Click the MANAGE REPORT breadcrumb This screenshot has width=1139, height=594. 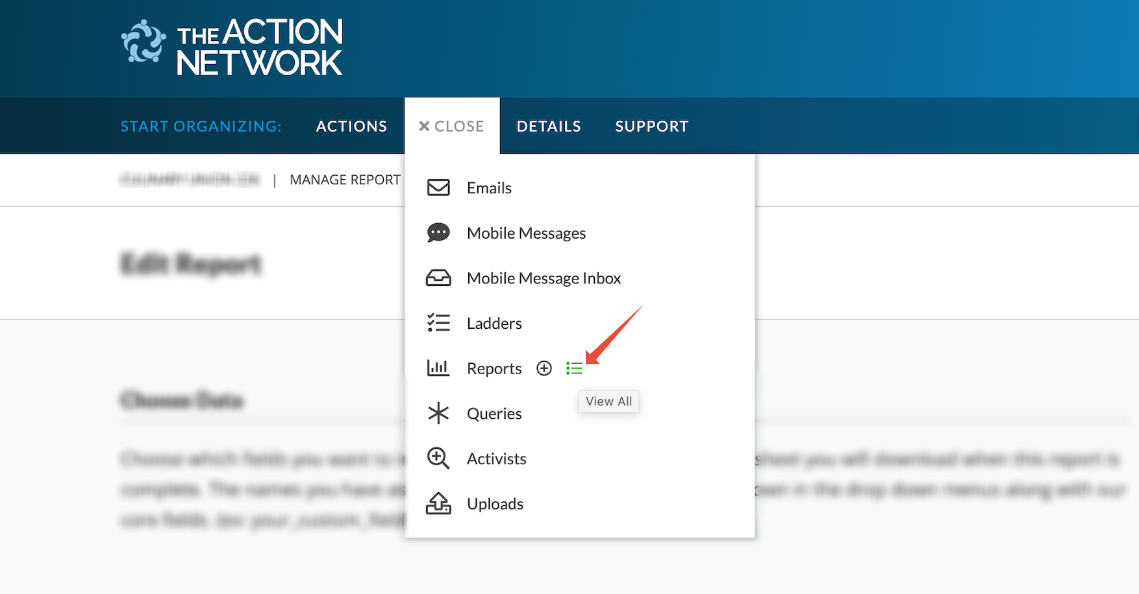pyautogui.click(x=345, y=180)
